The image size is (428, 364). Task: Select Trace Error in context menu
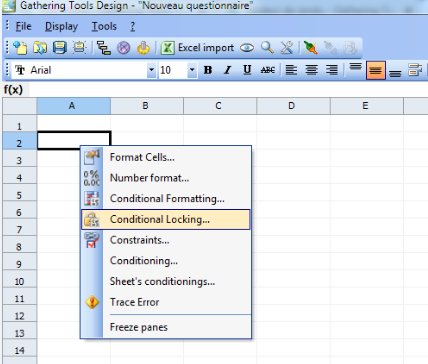(165, 302)
